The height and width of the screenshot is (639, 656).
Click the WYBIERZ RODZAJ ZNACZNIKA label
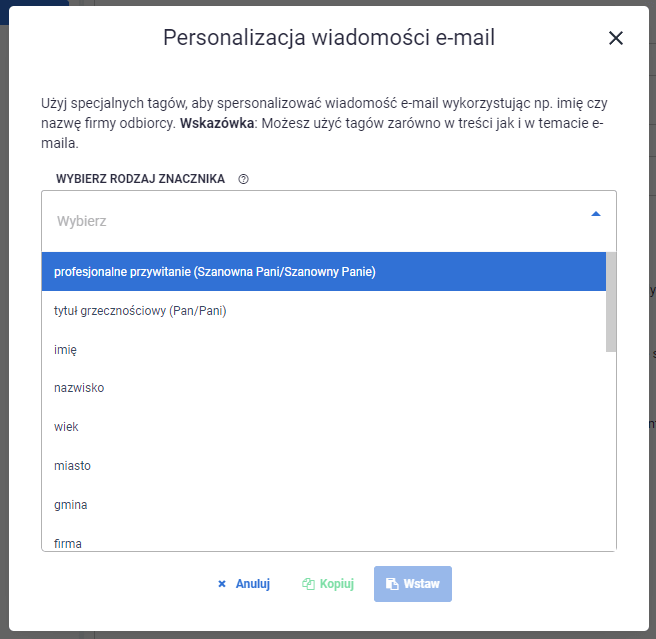pos(140,179)
